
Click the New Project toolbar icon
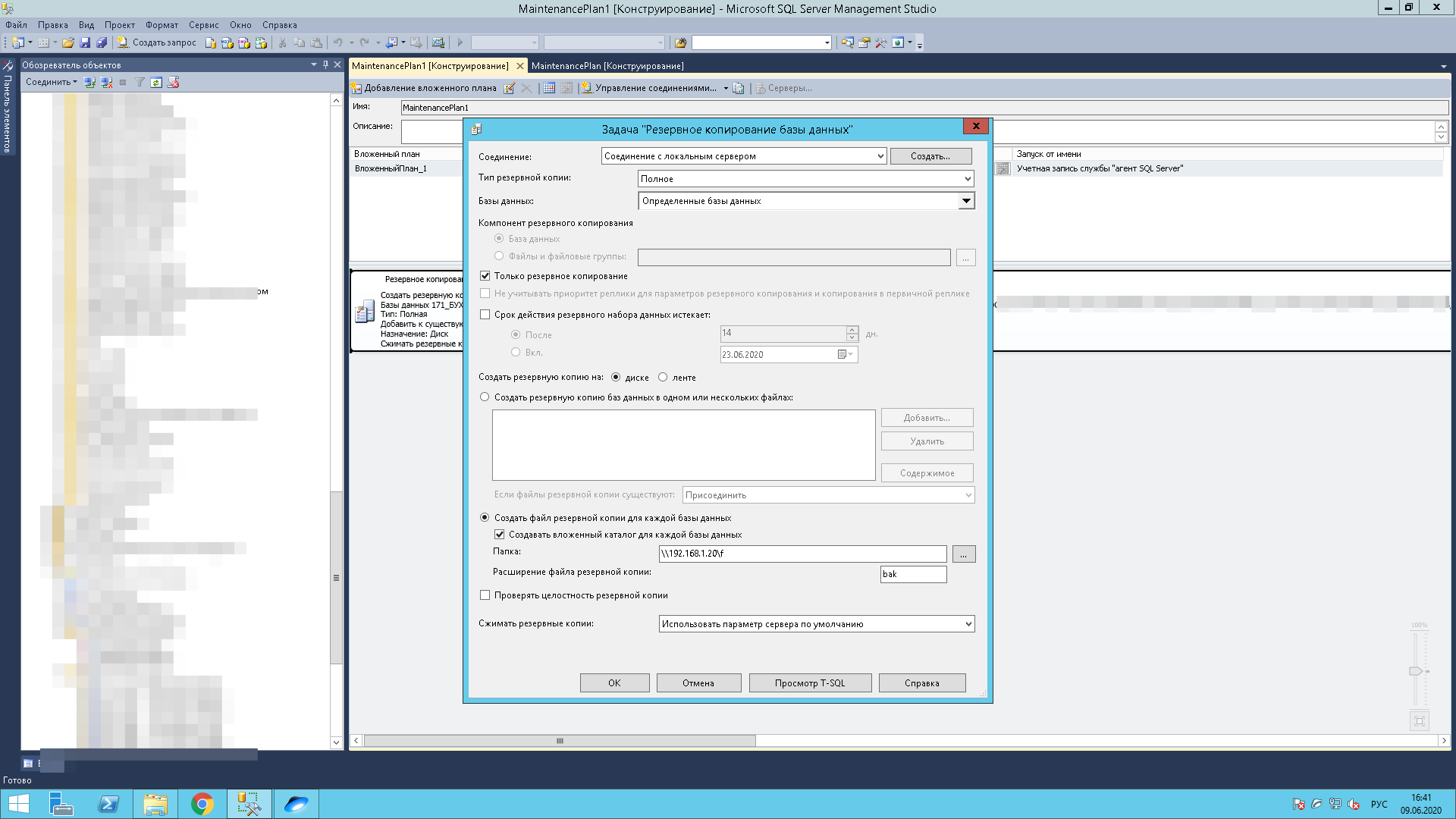pyautogui.click(x=18, y=42)
